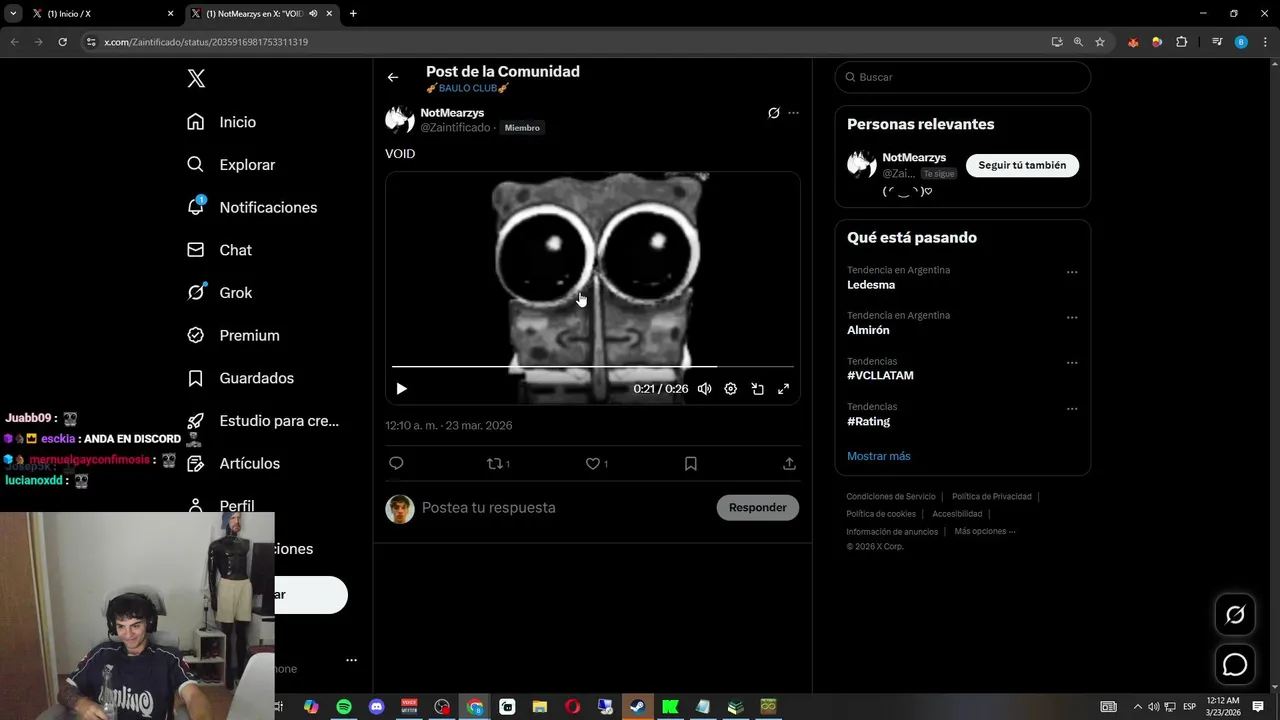
Task: Switch to the Inicio / X browser tab
Action: click(x=102, y=14)
